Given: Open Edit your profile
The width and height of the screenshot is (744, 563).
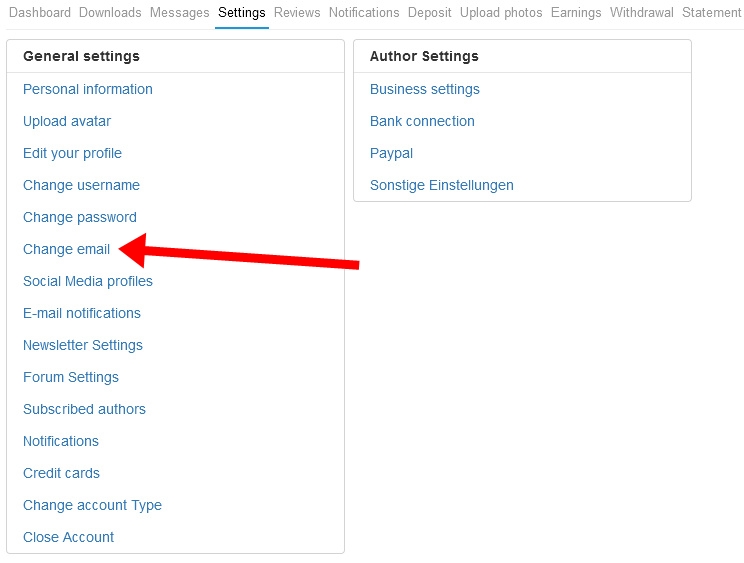Looking at the screenshot, I should click(x=73, y=153).
